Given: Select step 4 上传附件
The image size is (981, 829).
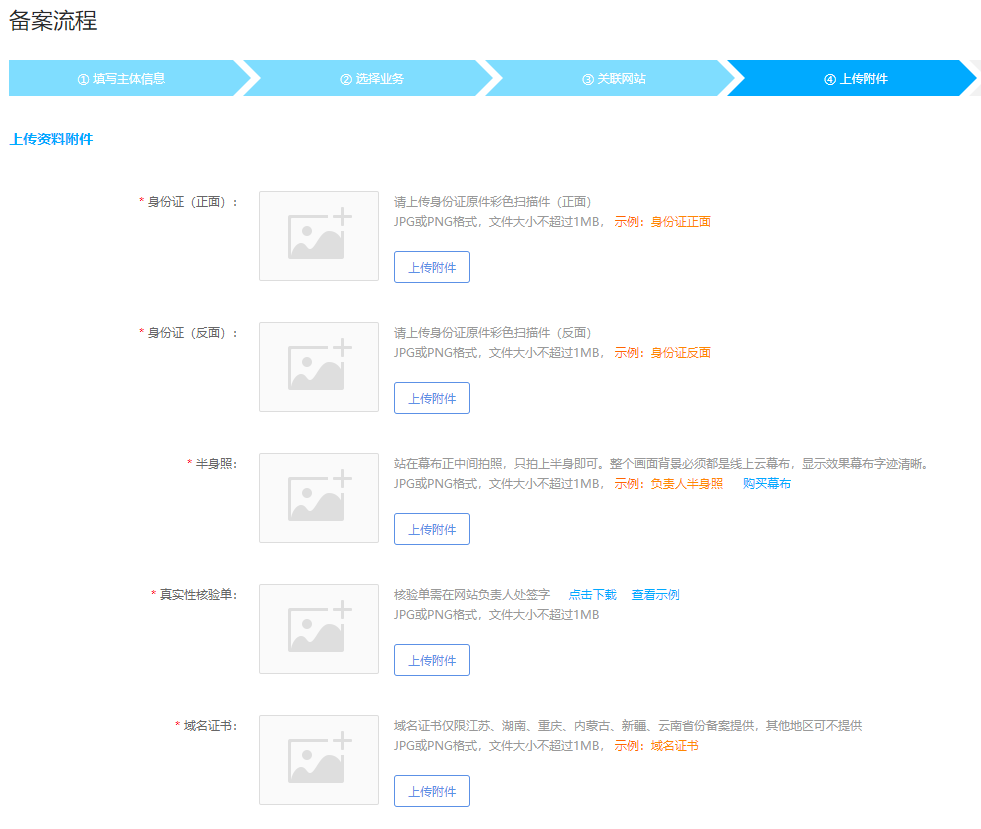Looking at the screenshot, I should tap(856, 79).
